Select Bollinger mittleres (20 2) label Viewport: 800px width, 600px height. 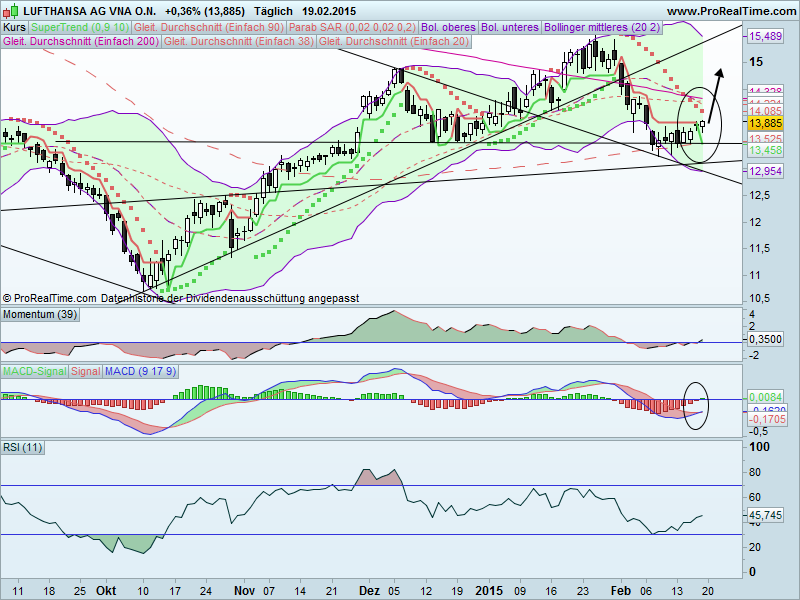click(602, 27)
